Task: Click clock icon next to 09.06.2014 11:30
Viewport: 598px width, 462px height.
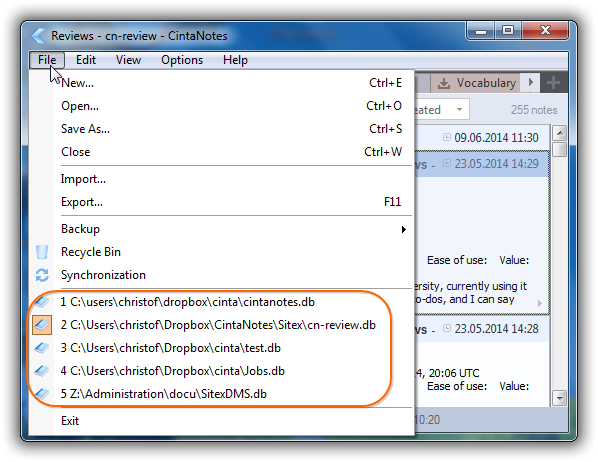Action: [447, 137]
